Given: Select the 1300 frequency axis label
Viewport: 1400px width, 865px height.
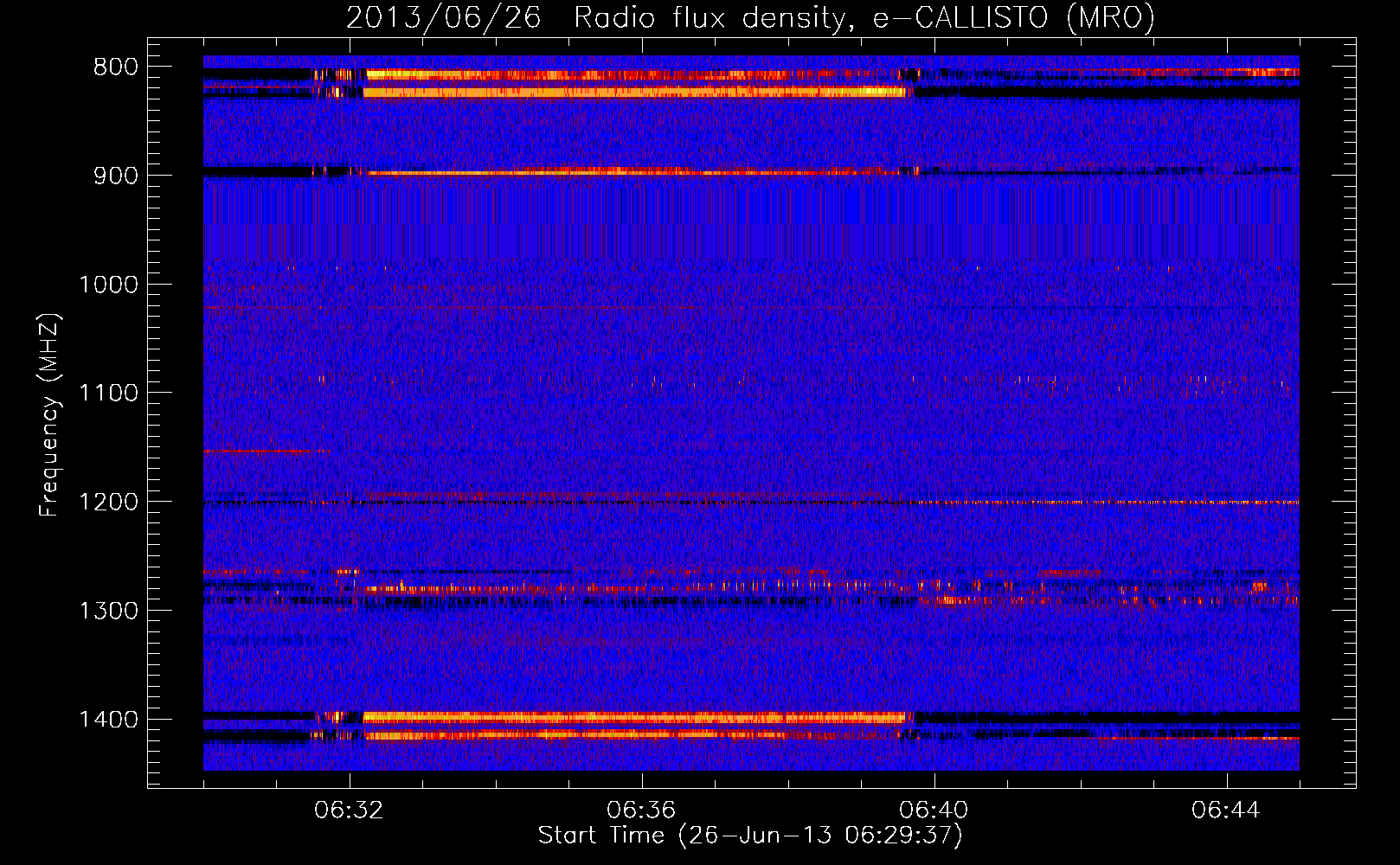Looking at the screenshot, I should [109, 611].
